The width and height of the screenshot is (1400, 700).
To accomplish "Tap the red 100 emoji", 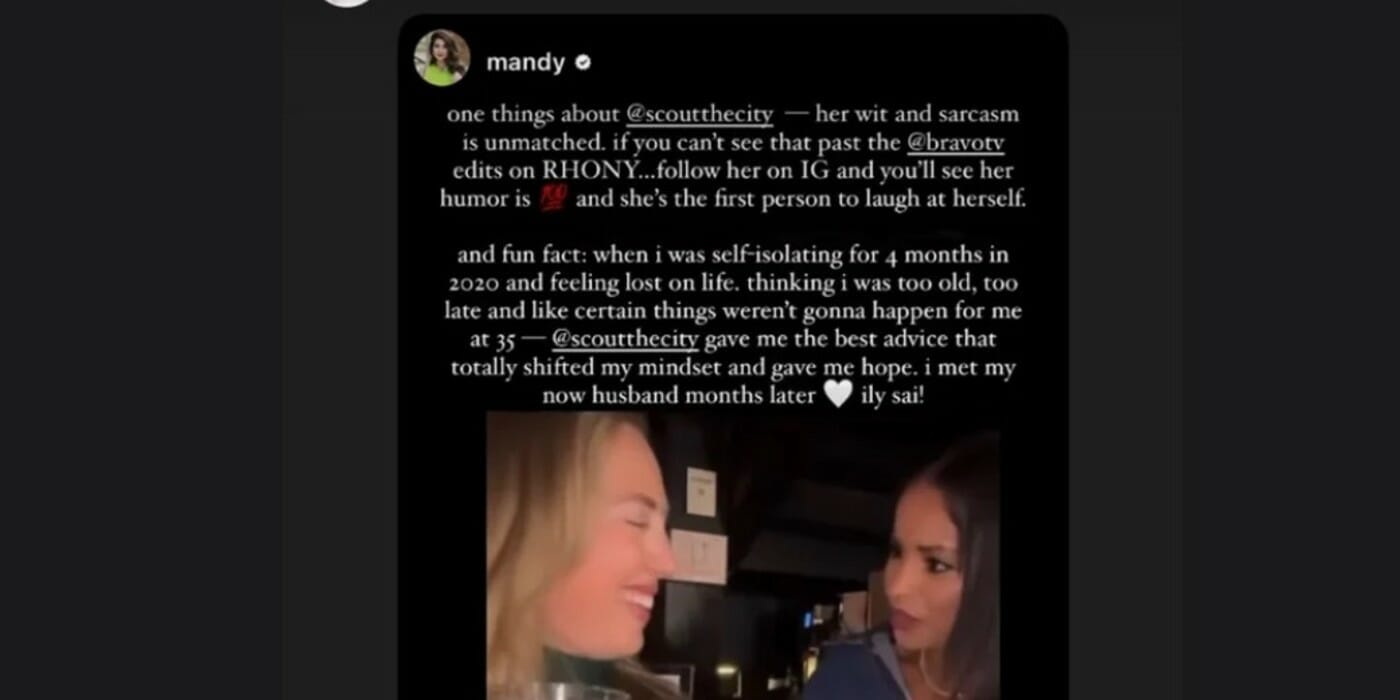I will [x=553, y=199].
